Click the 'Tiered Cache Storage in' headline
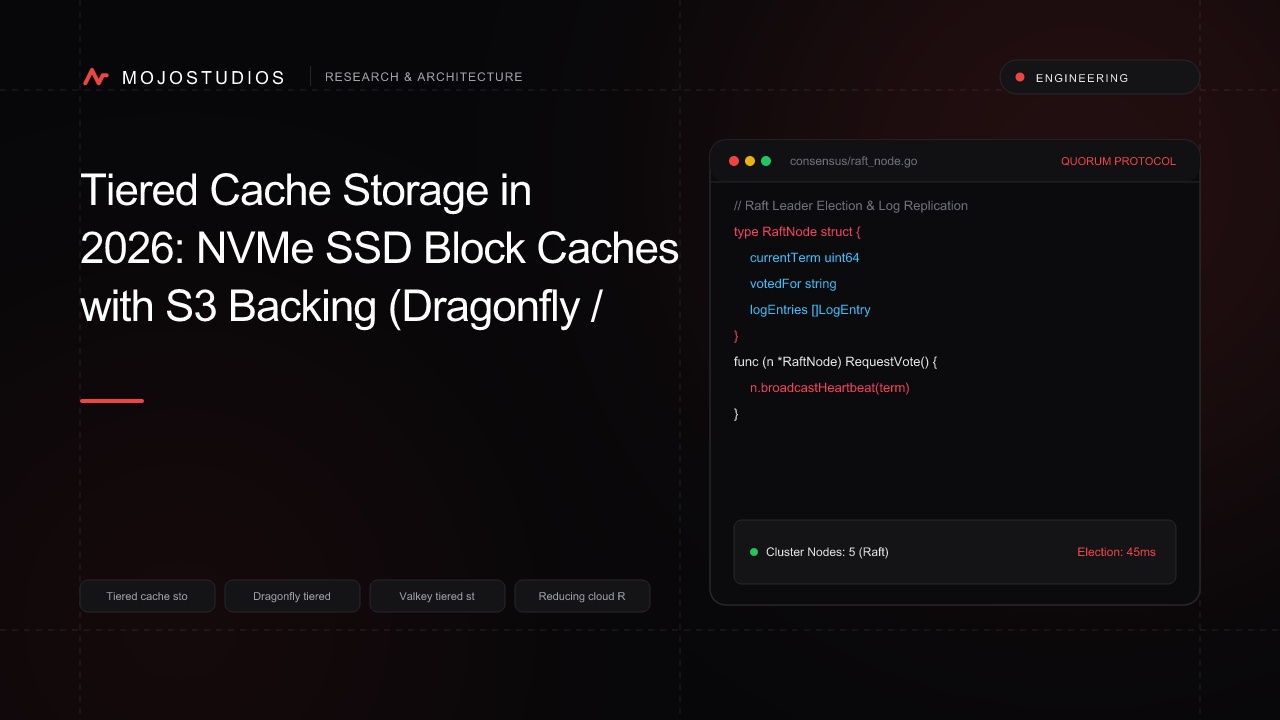 [306, 190]
